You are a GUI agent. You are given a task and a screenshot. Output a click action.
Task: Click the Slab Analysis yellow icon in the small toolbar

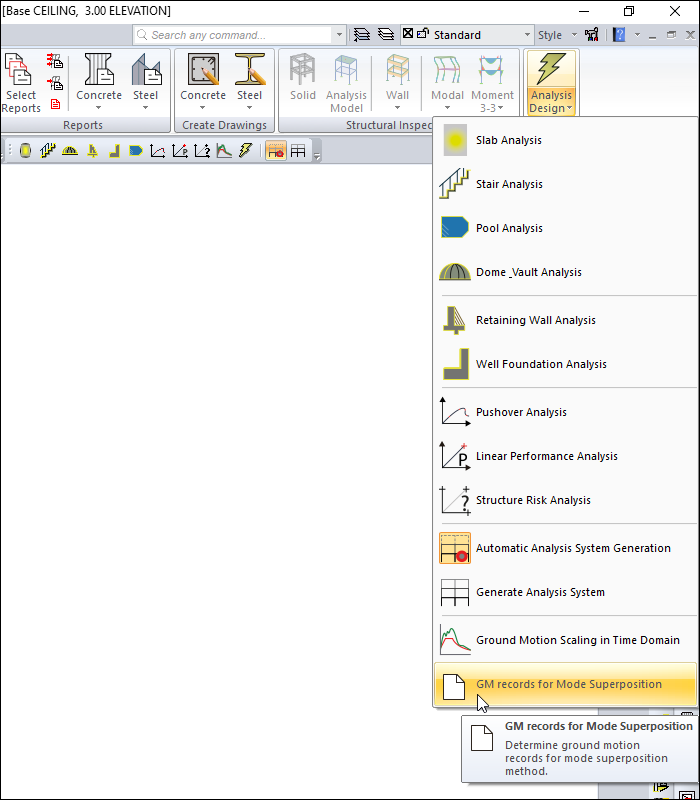[x=25, y=151]
